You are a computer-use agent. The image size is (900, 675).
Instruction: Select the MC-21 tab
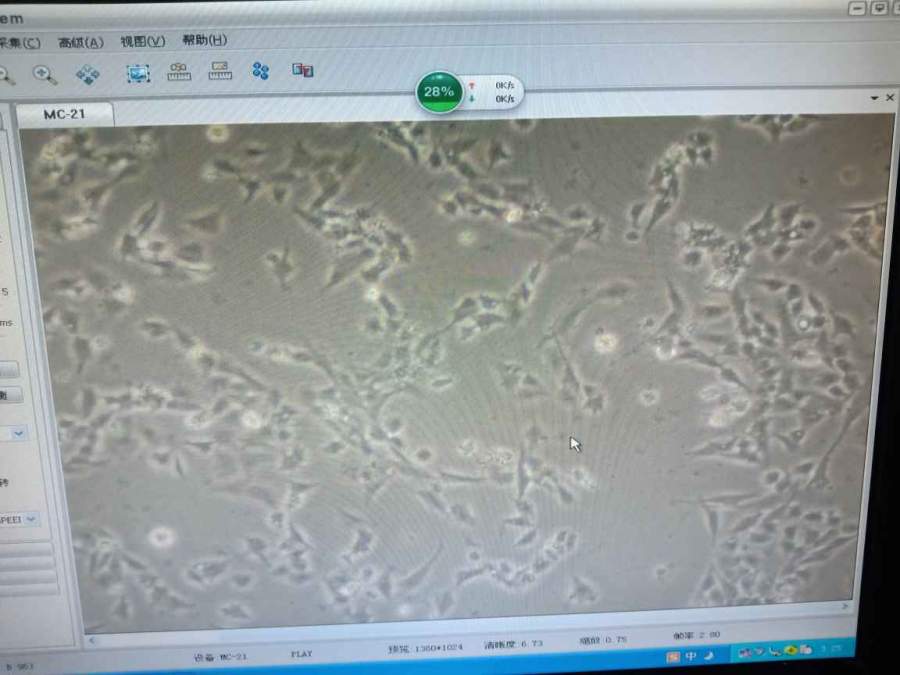[64, 114]
